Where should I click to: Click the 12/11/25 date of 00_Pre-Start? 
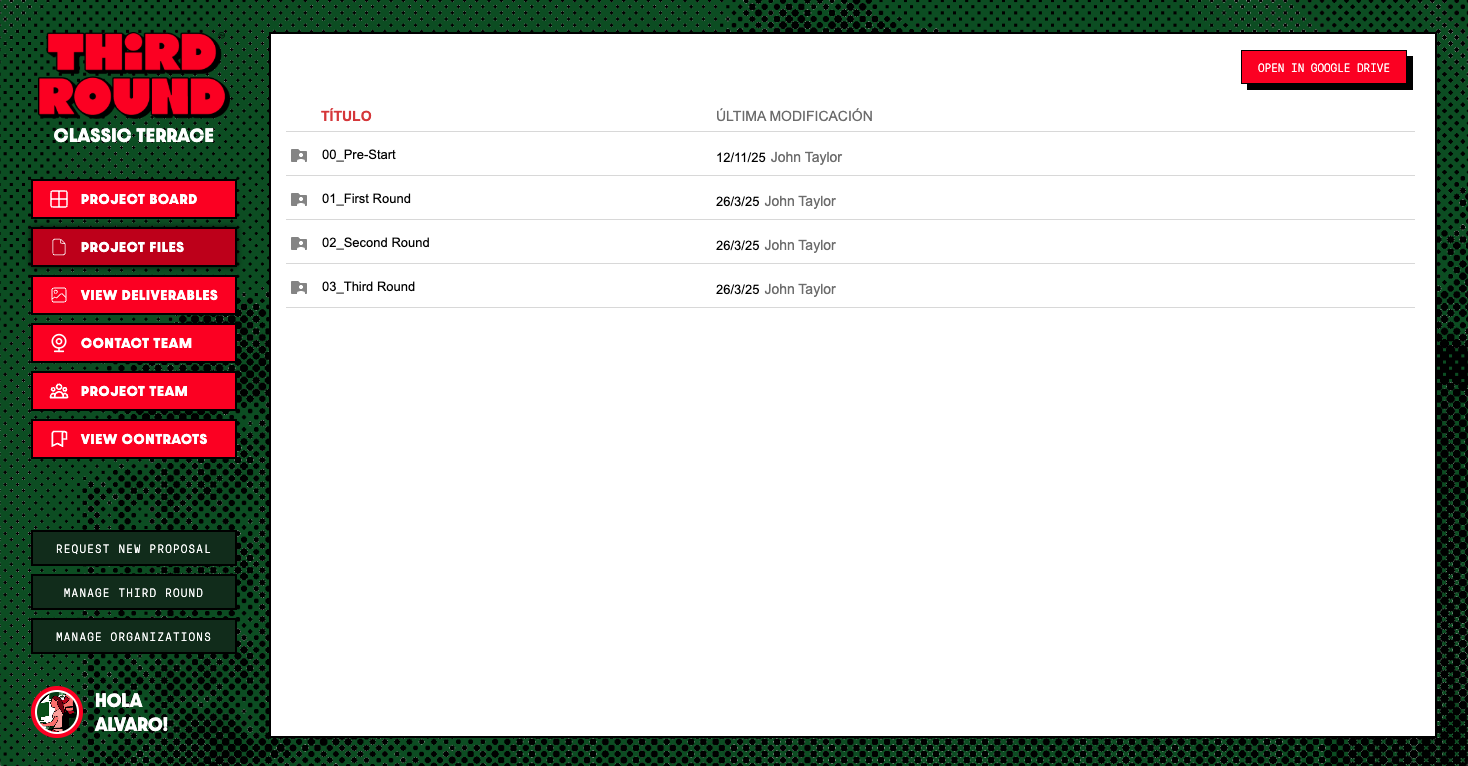tap(740, 157)
